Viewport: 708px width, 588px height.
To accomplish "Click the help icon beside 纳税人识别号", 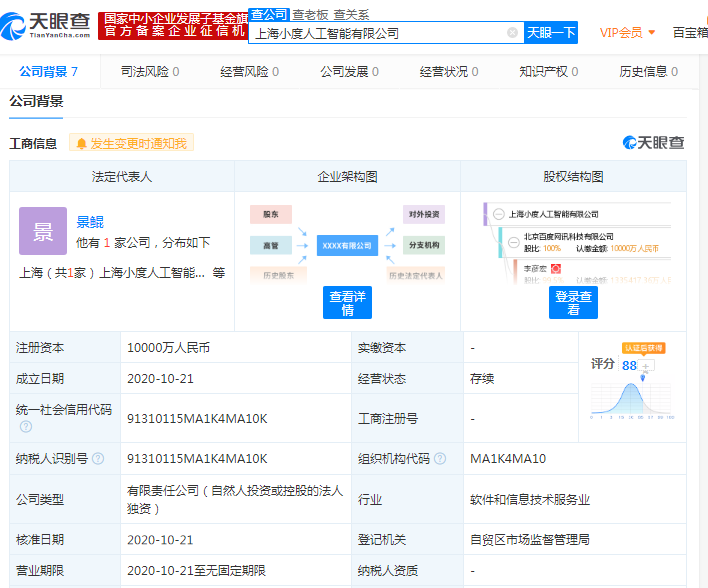I will point(98,459).
